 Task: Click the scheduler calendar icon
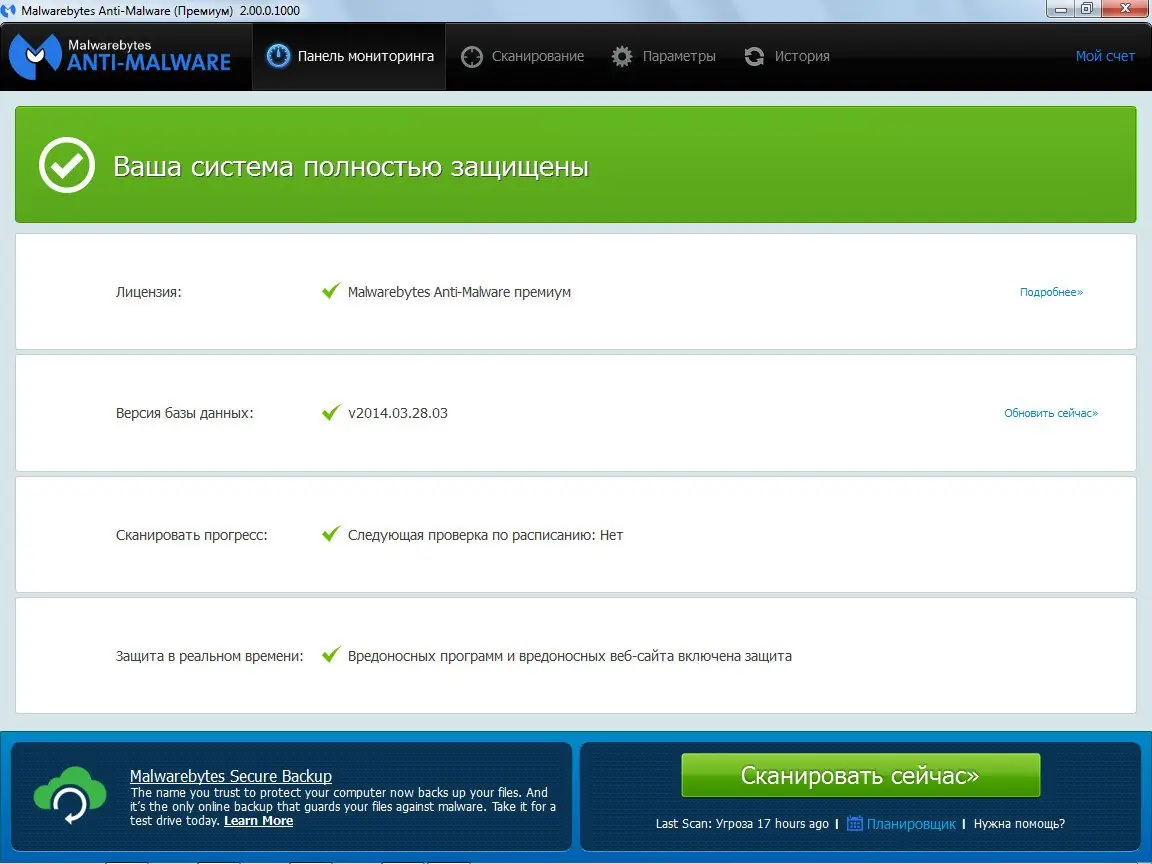coord(854,824)
